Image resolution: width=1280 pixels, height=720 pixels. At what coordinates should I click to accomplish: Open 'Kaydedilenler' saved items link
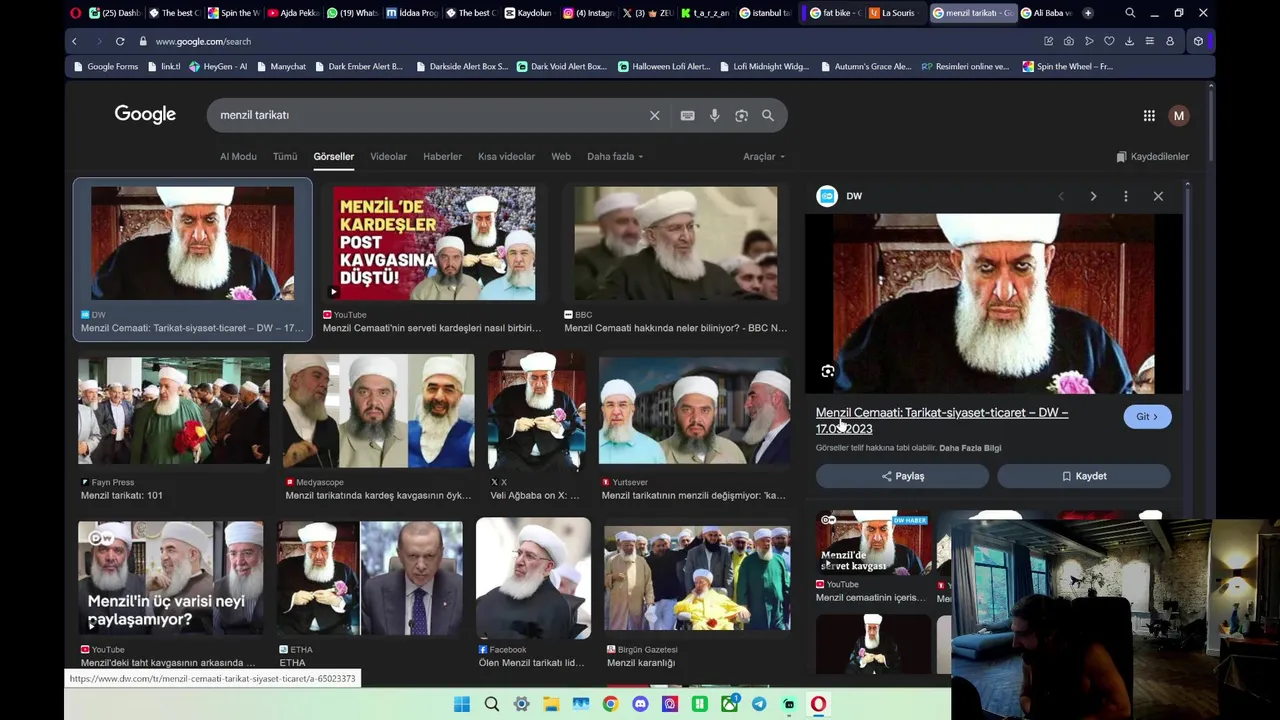[x=1152, y=157]
